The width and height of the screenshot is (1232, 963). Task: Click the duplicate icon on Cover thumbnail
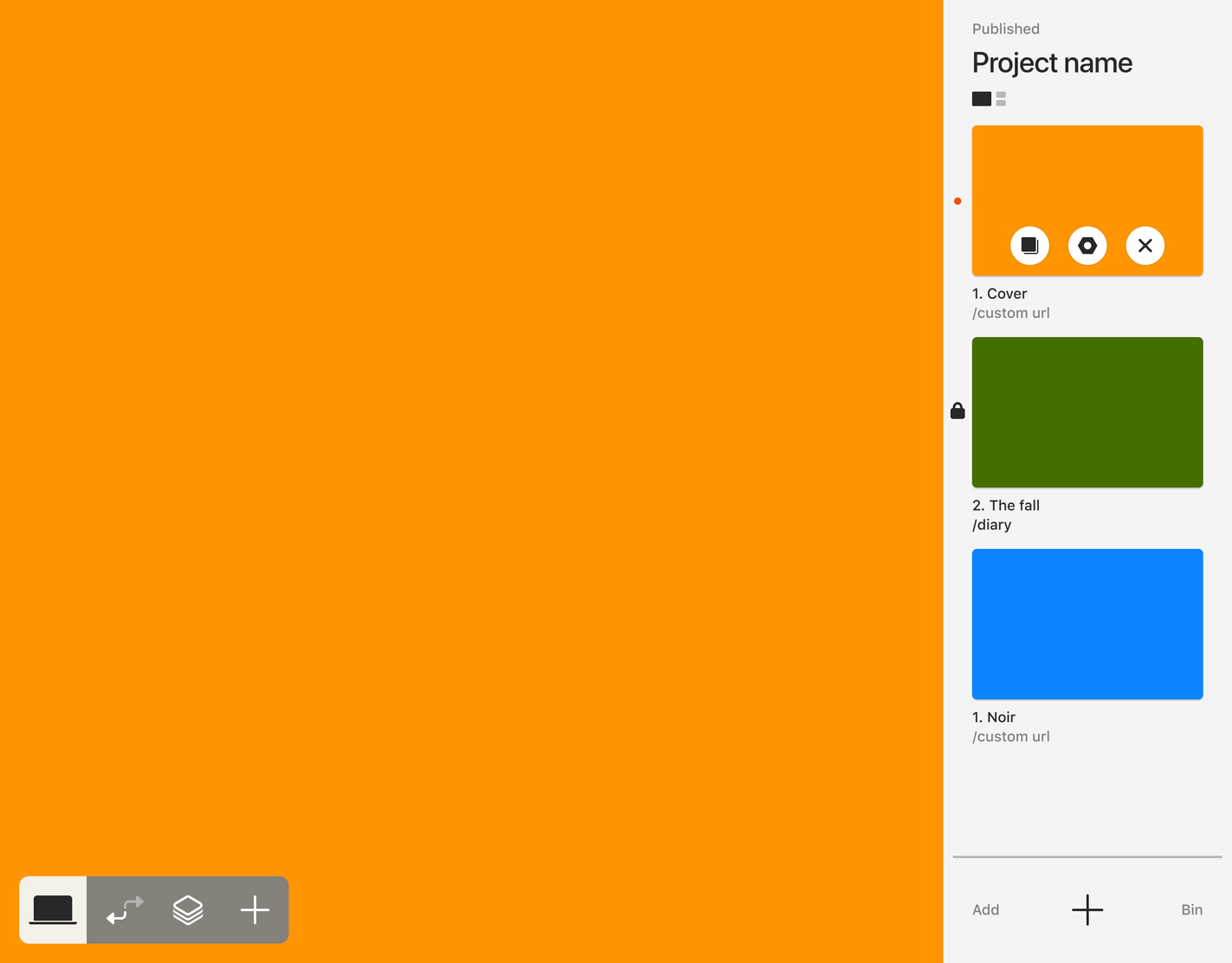point(1029,245)
